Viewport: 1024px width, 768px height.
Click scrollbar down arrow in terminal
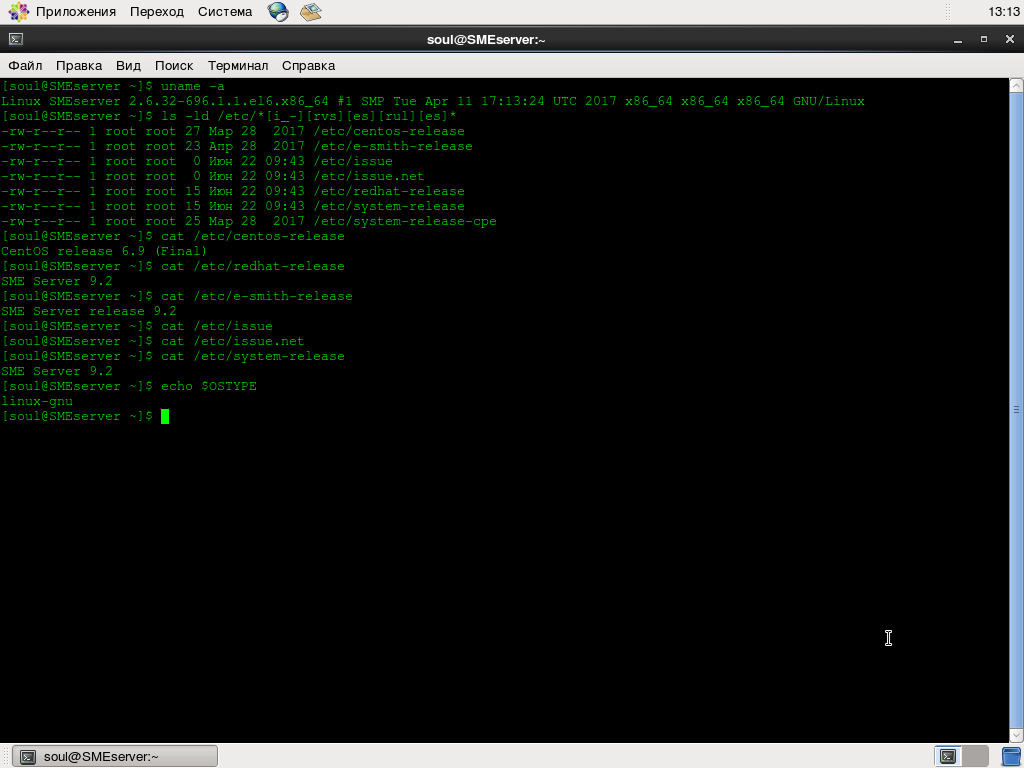[1016, 735]
